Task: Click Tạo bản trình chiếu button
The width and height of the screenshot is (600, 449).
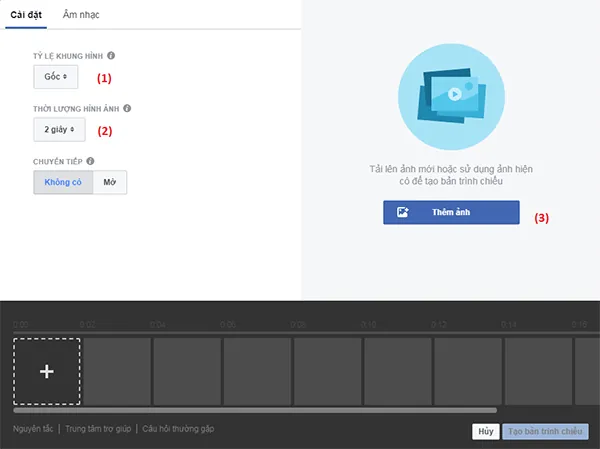Action: pyautogui.click(x=545, y=431)
